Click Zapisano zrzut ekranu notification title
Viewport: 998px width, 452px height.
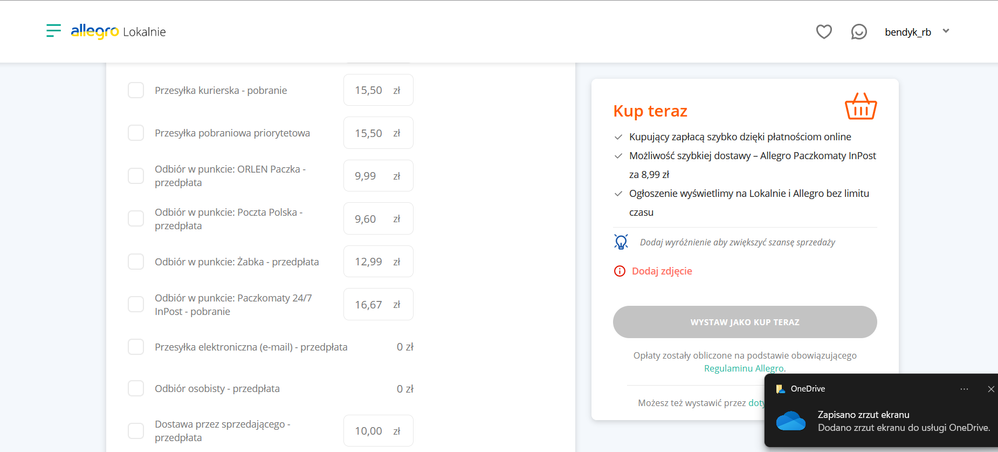[x=864, y=414]
